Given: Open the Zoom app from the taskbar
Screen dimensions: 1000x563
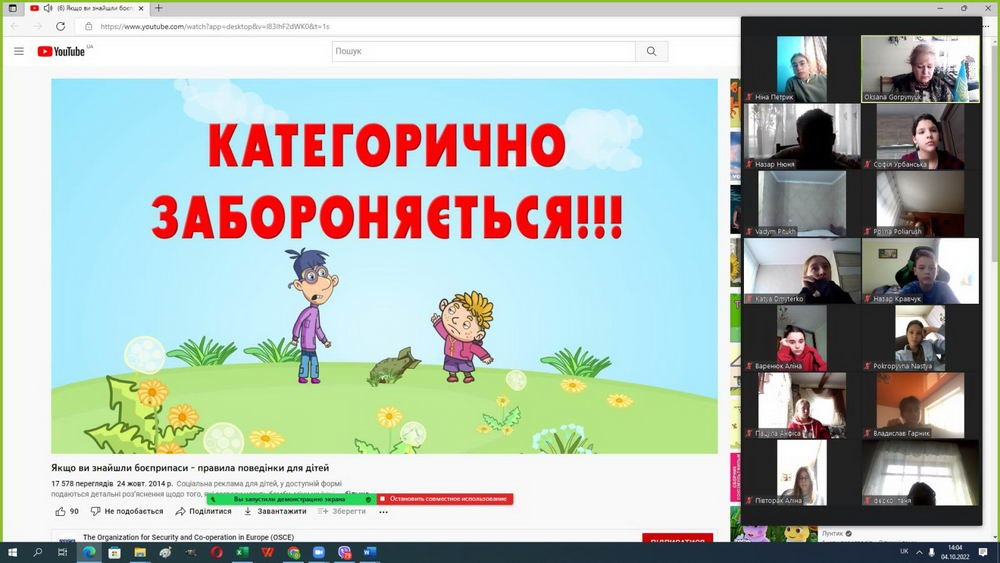Looking at the screenshot, I should click(319, 552).
